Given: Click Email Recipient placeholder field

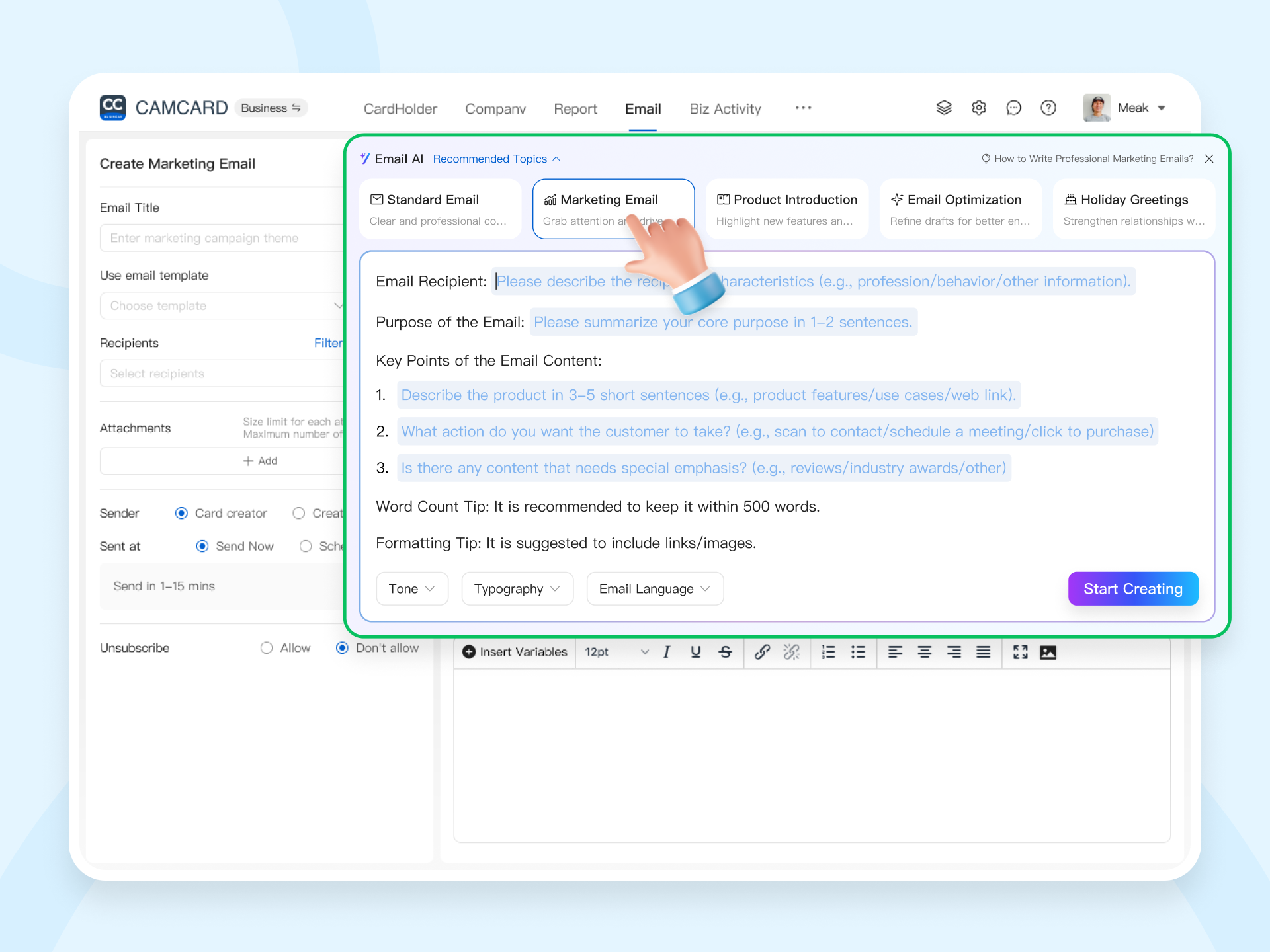Looking at the screenshot, I should click(814, 282).
